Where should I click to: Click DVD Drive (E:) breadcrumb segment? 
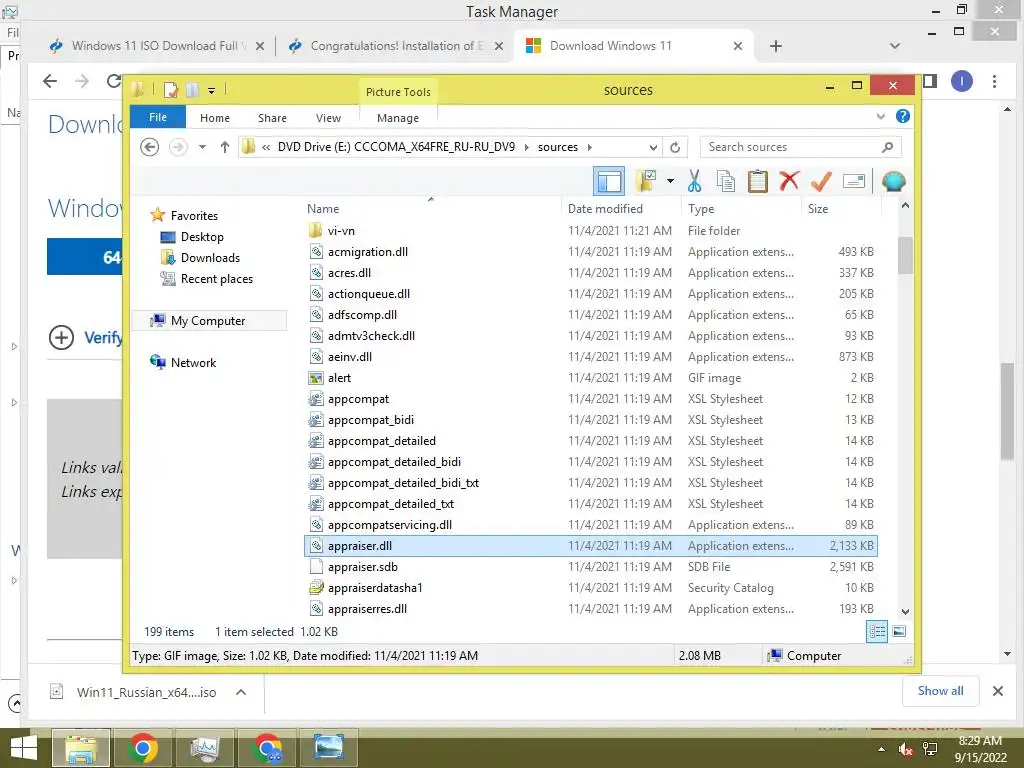[x=396, y=147]
